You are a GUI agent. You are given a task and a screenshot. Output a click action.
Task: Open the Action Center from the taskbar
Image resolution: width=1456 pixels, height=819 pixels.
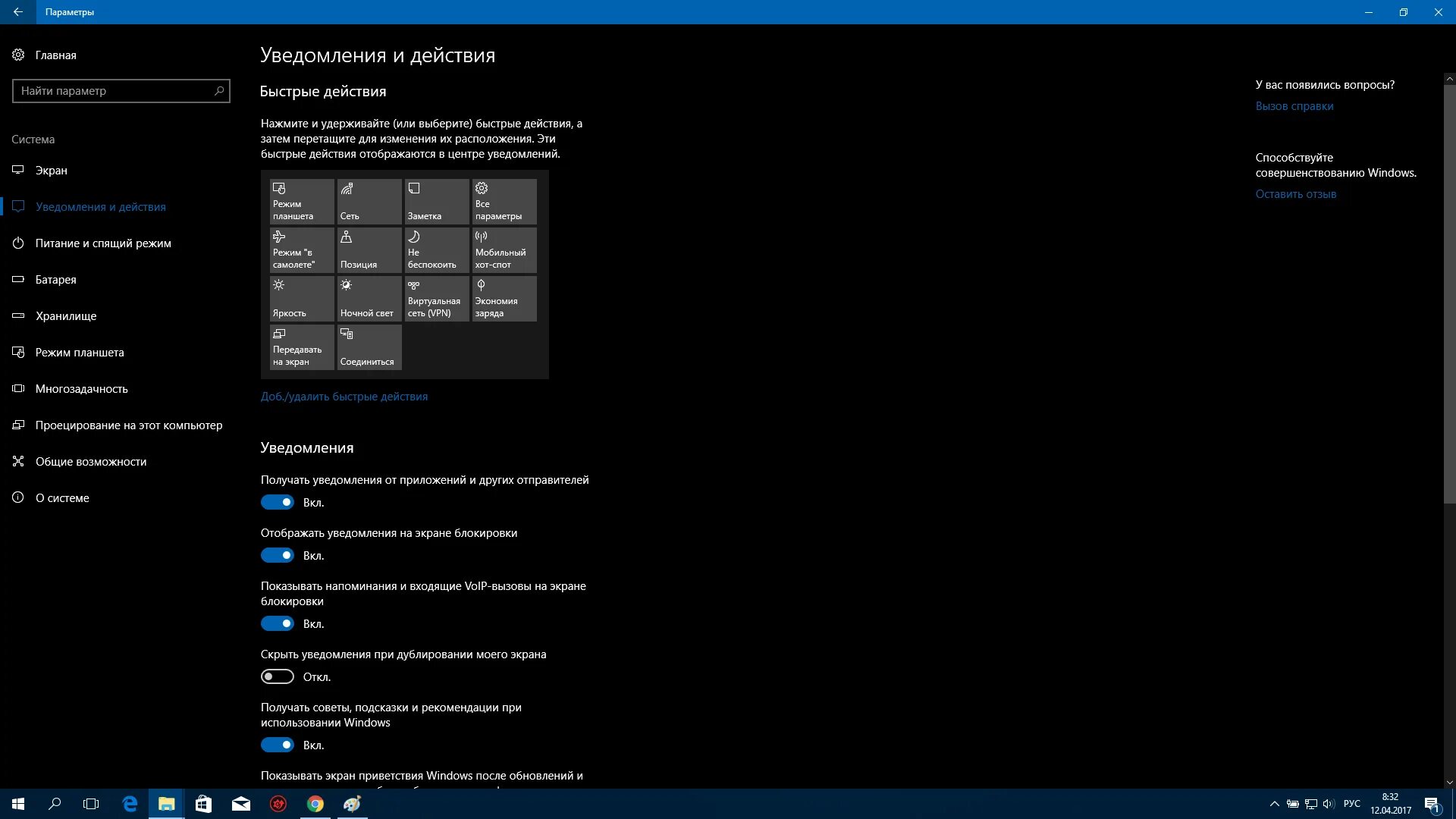coord(1432,804)
